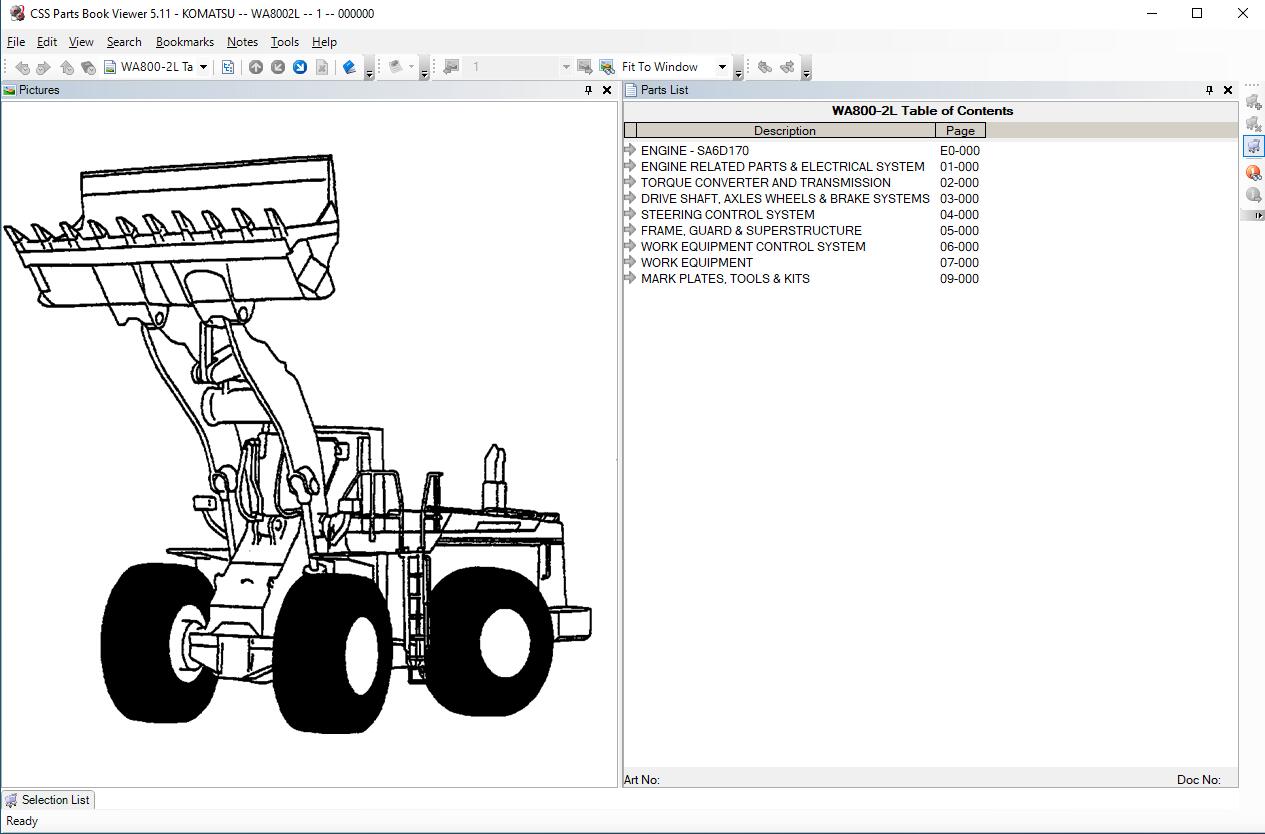Click the wheel loader illustration

click(298, 444)
